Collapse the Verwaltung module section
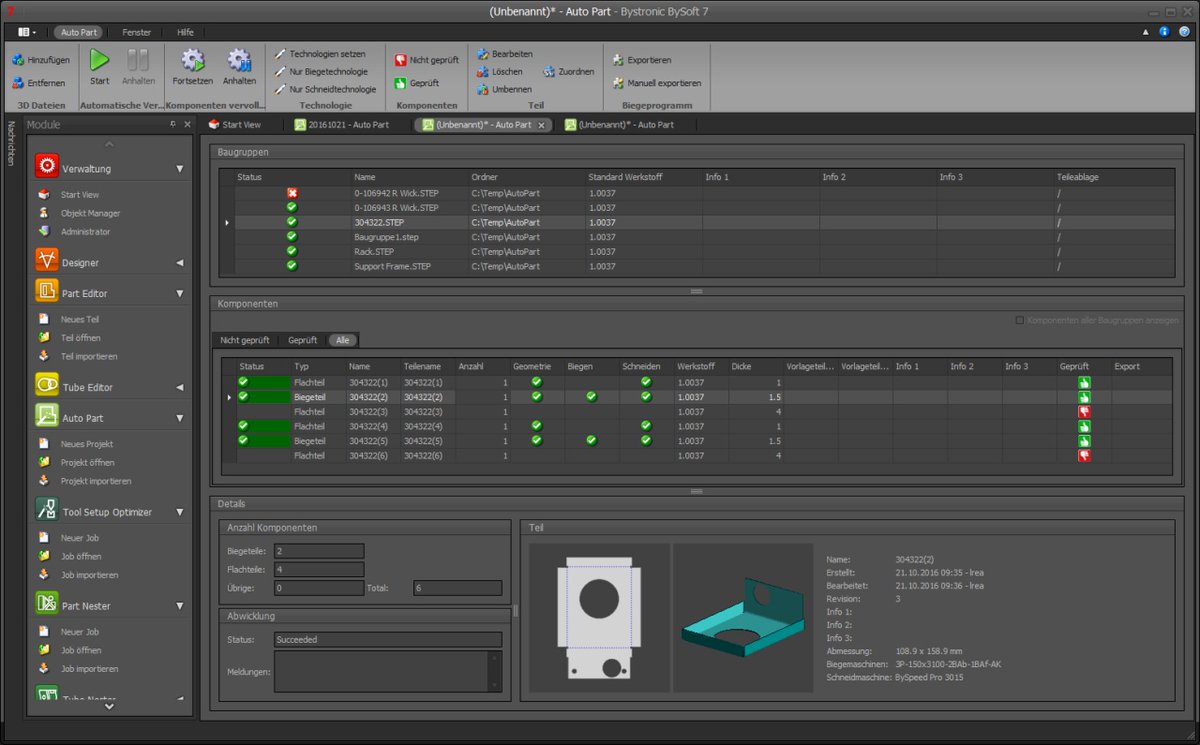The width and height of the screenshot is (1200, 745). pos(180,169)
